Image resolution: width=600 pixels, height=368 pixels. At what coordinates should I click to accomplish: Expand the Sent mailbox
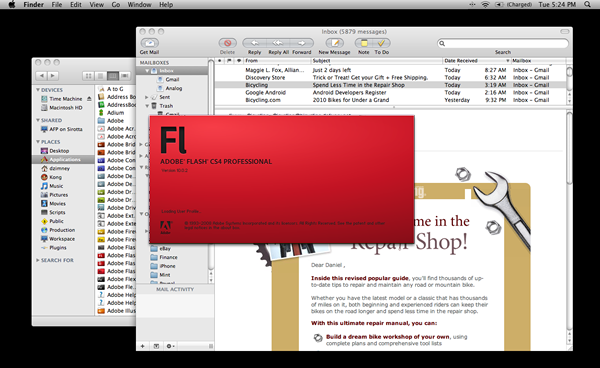coord(147,97)
